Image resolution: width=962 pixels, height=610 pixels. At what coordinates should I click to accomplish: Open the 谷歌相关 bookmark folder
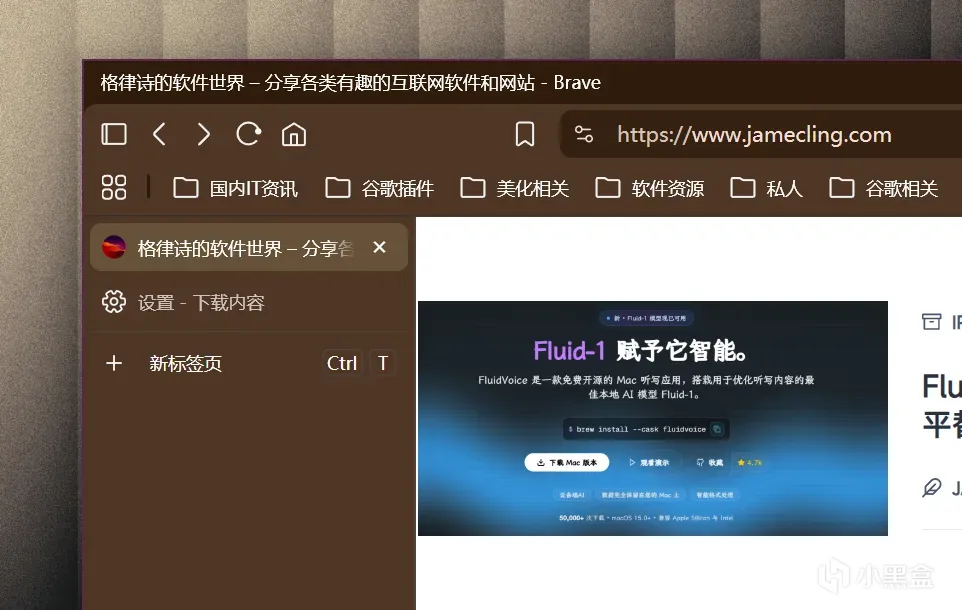883,188
